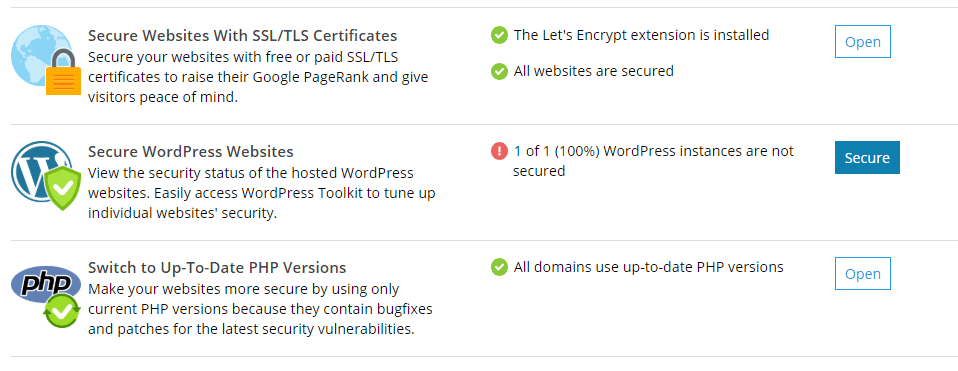Image resolution: width=958 pixels, height=371 pixels.
Task: Click the green check beside All websites secured
Action: [x=499, y=72]
